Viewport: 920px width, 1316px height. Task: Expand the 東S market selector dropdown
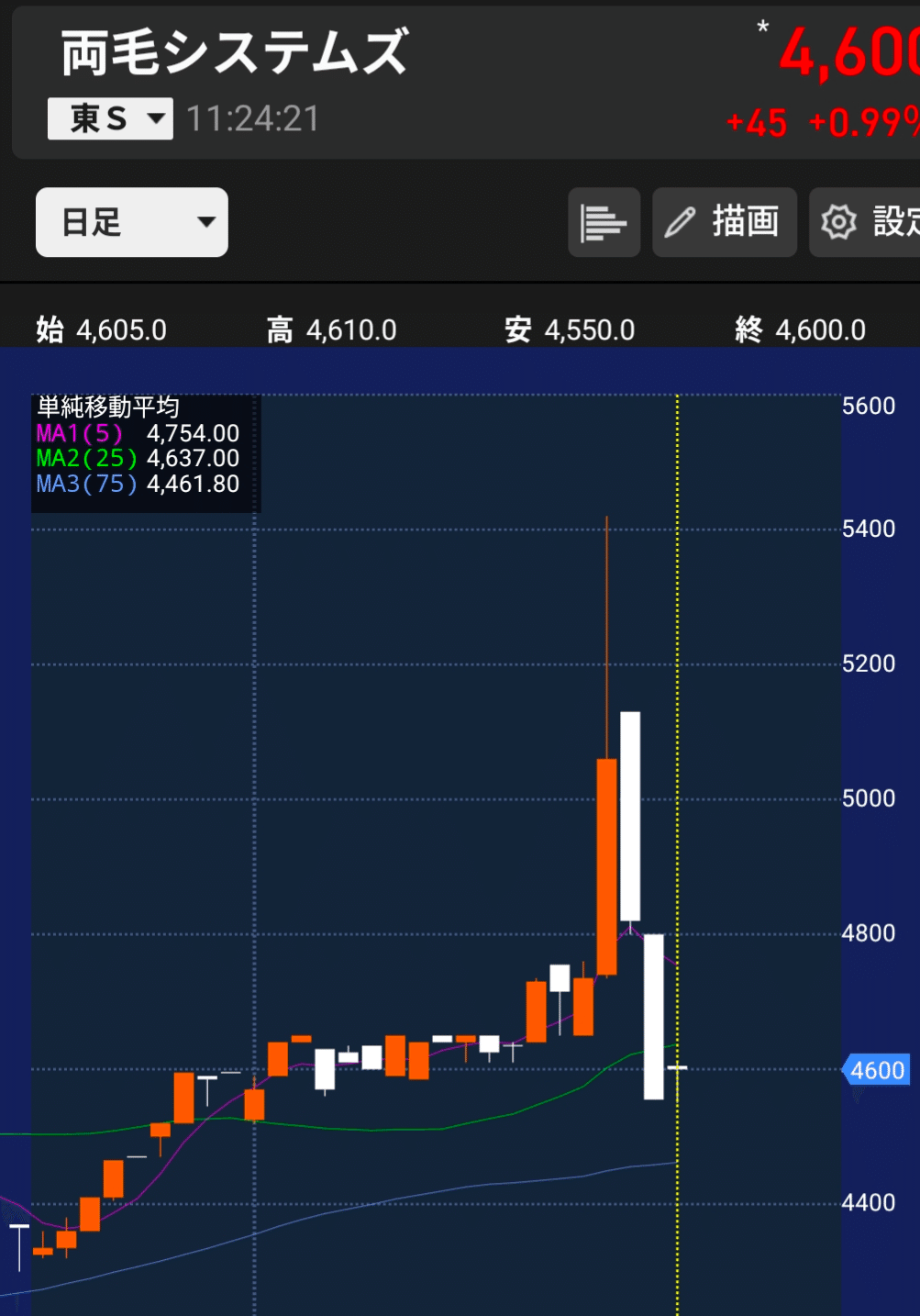(109, 118)
